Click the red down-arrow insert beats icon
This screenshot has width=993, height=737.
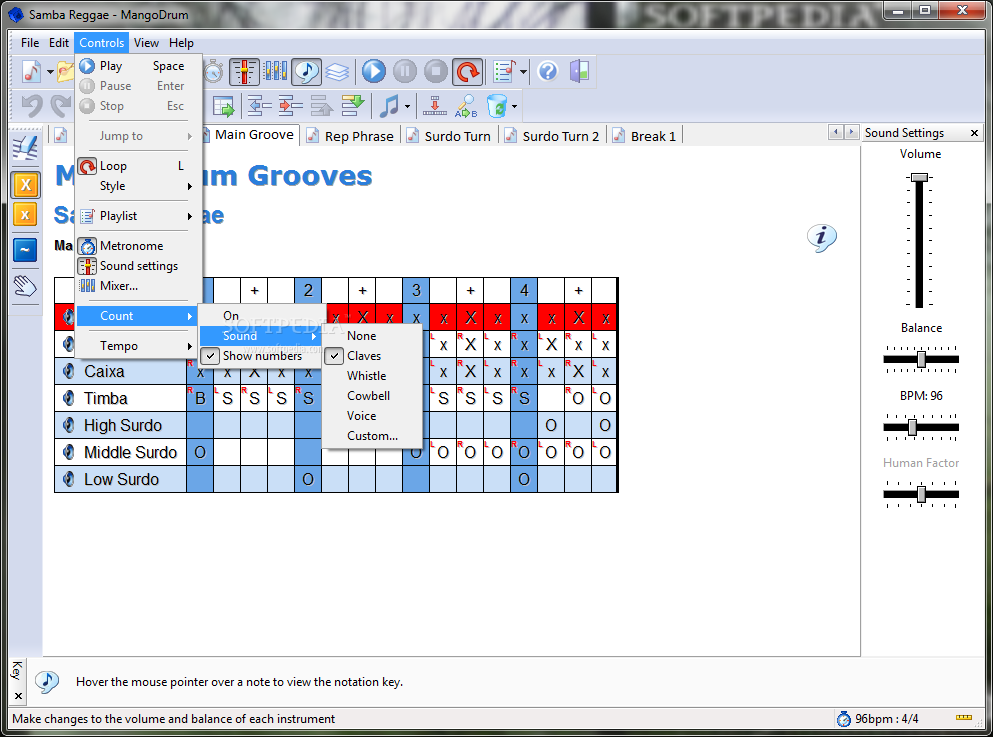434,106
